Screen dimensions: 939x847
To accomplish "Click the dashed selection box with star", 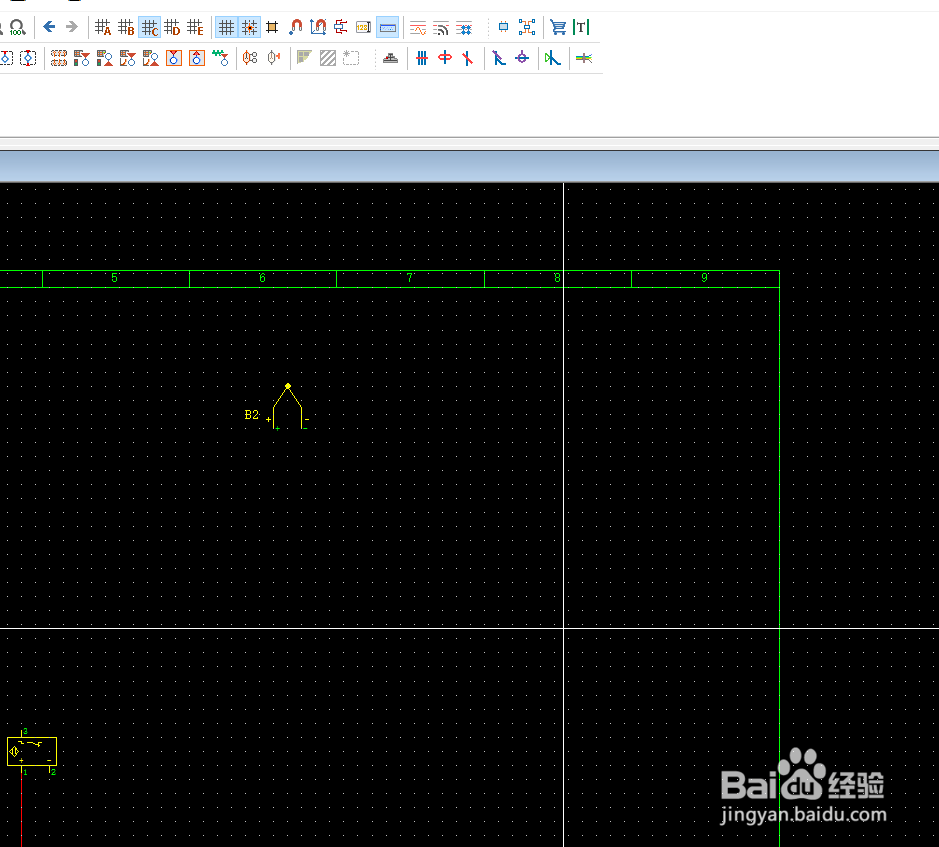I will click(x=351, y=58).
